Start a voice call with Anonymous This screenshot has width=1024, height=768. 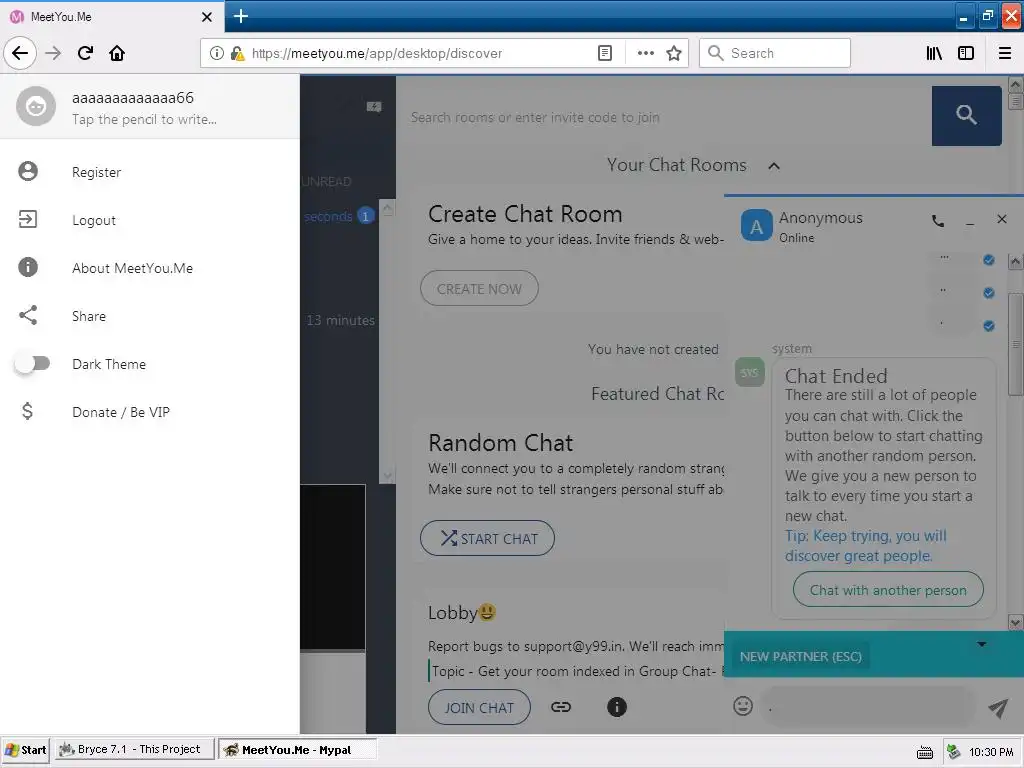(x=938, y=221)
